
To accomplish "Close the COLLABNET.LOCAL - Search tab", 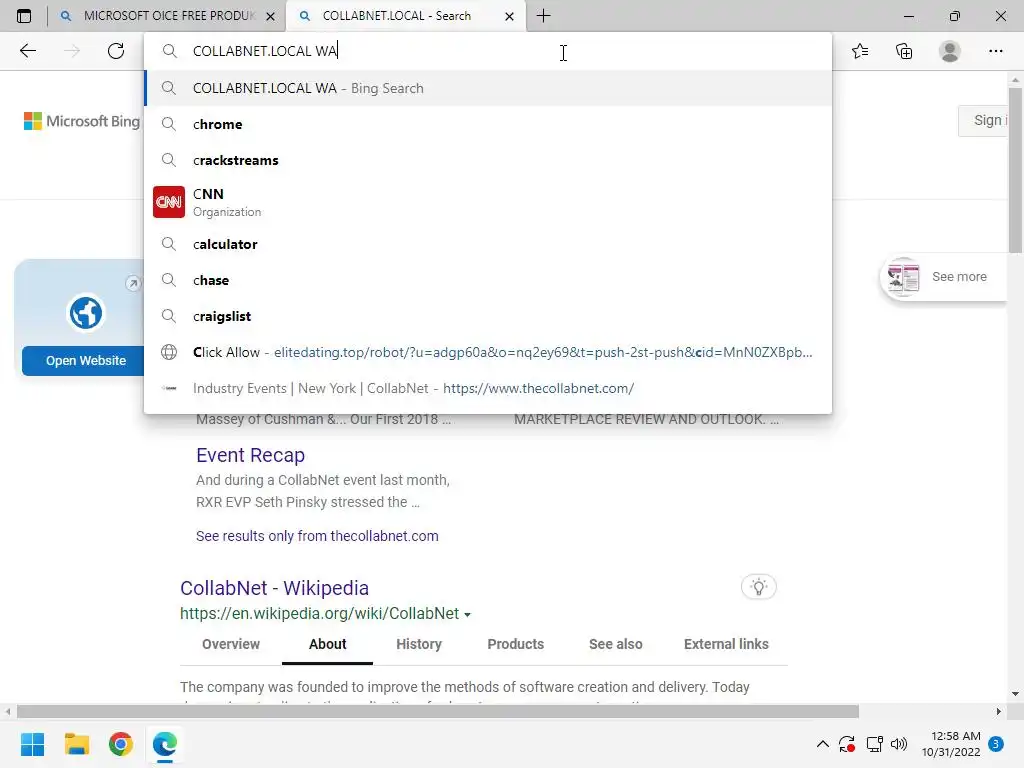I will pyautogui.click(x=509, y=16).
